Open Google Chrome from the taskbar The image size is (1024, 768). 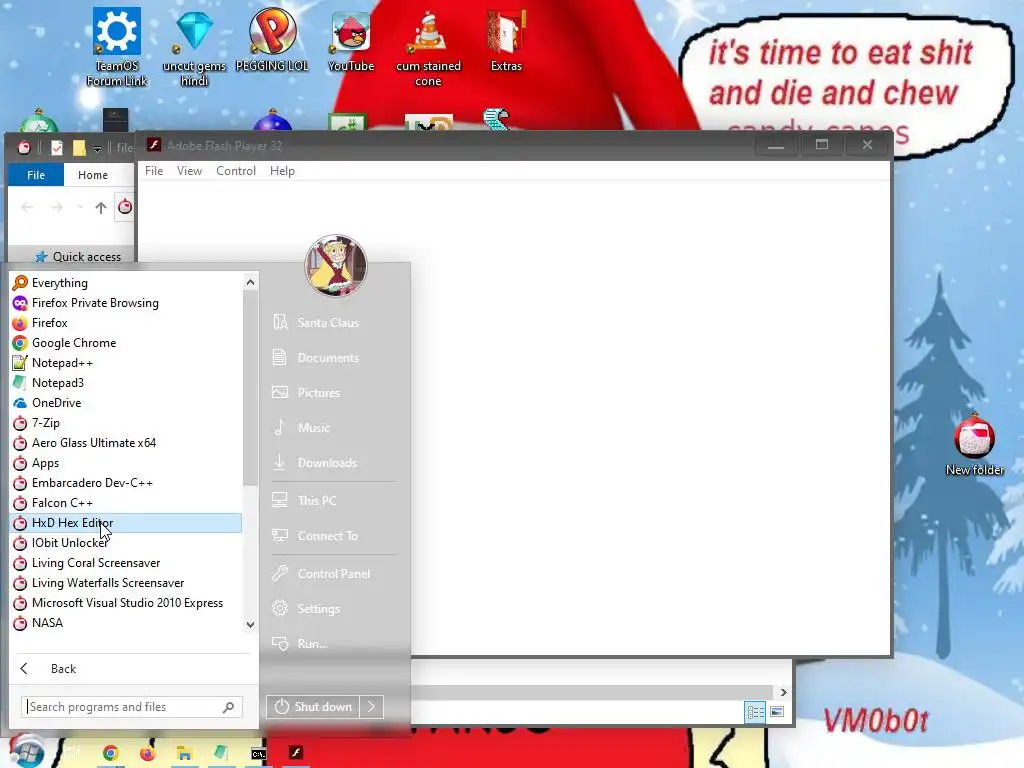[x=110, y=754]
